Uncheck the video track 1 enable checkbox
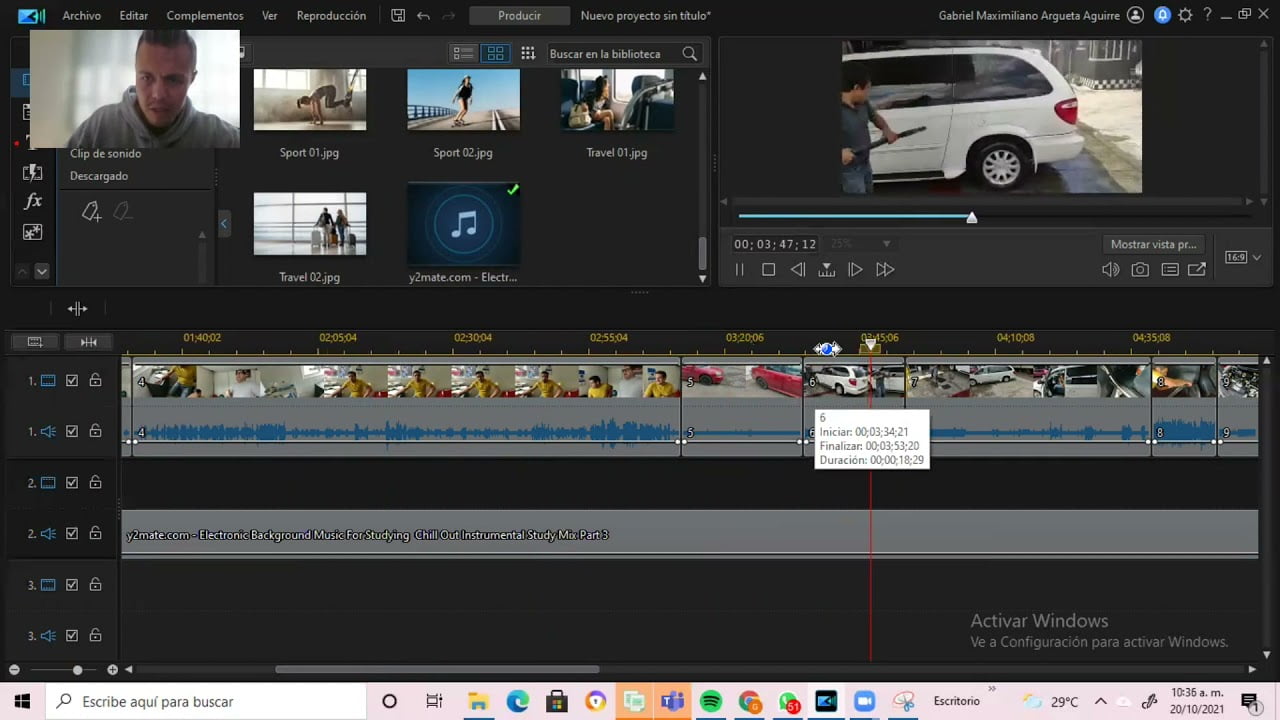This screenshot has width=1280, height=720. tap(72, 381)
